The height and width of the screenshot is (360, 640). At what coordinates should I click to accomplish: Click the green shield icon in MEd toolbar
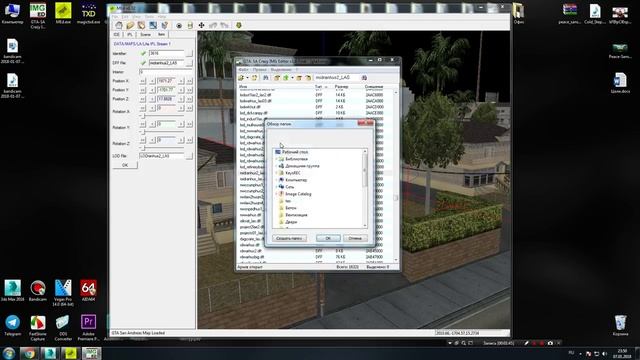click(x=239, y=25)
